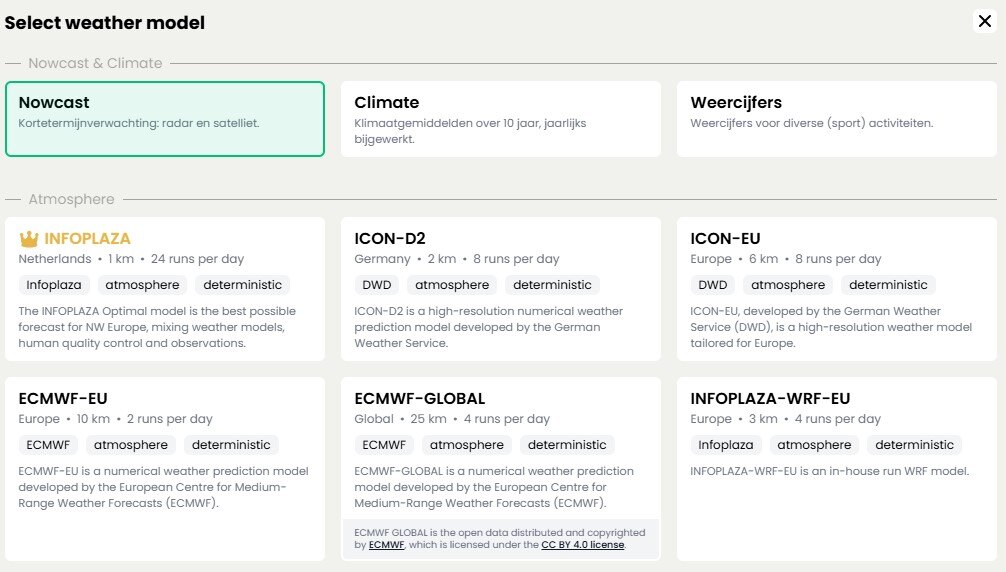This screenshot has width=1006, height=572.
Task: Click the DWD tag on ICON-D2 card
Action: [377, 285]
